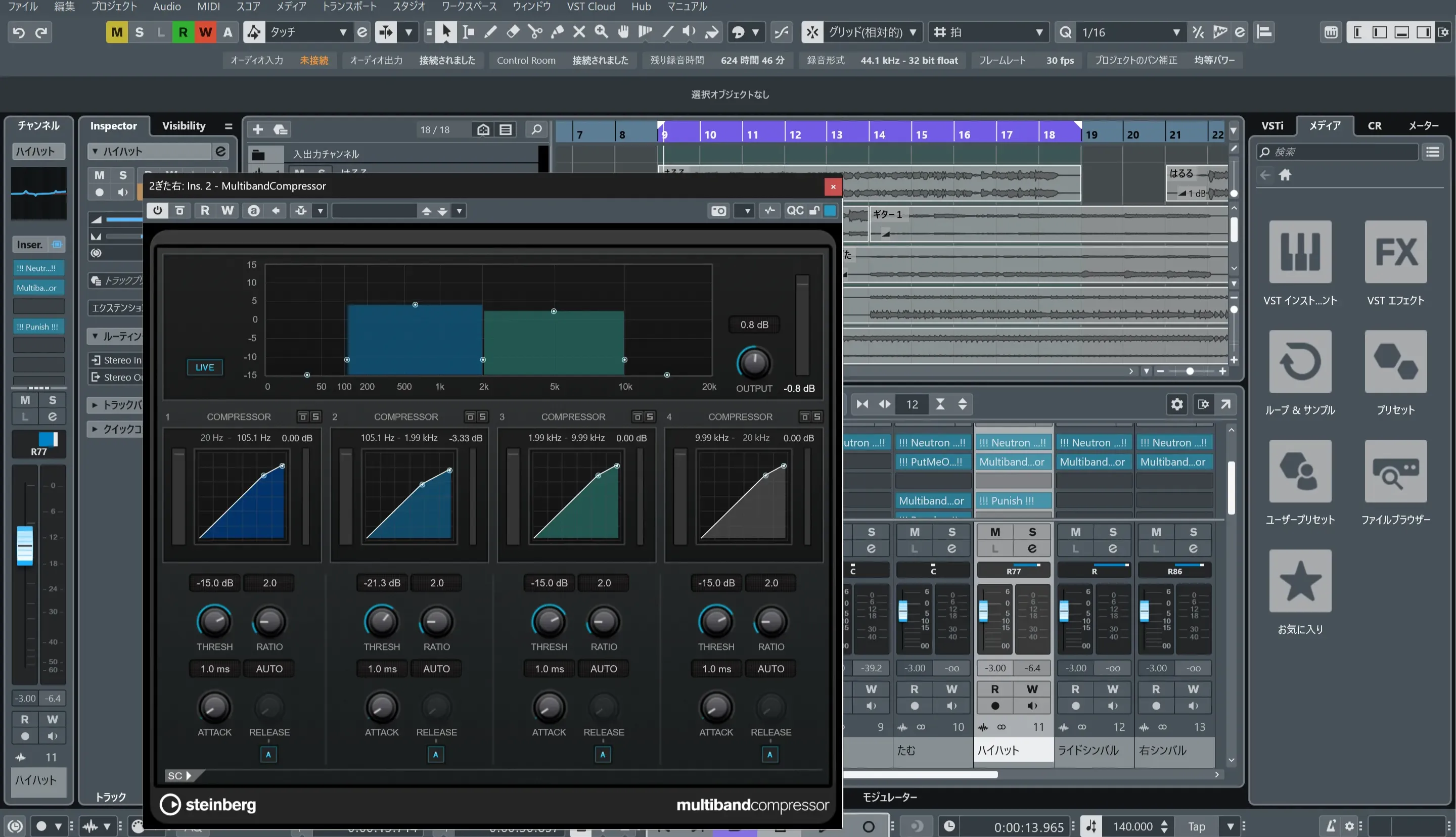Open the ファイル menu
The width and height of the screenshot is (1456, 837).
coord(23,7)
